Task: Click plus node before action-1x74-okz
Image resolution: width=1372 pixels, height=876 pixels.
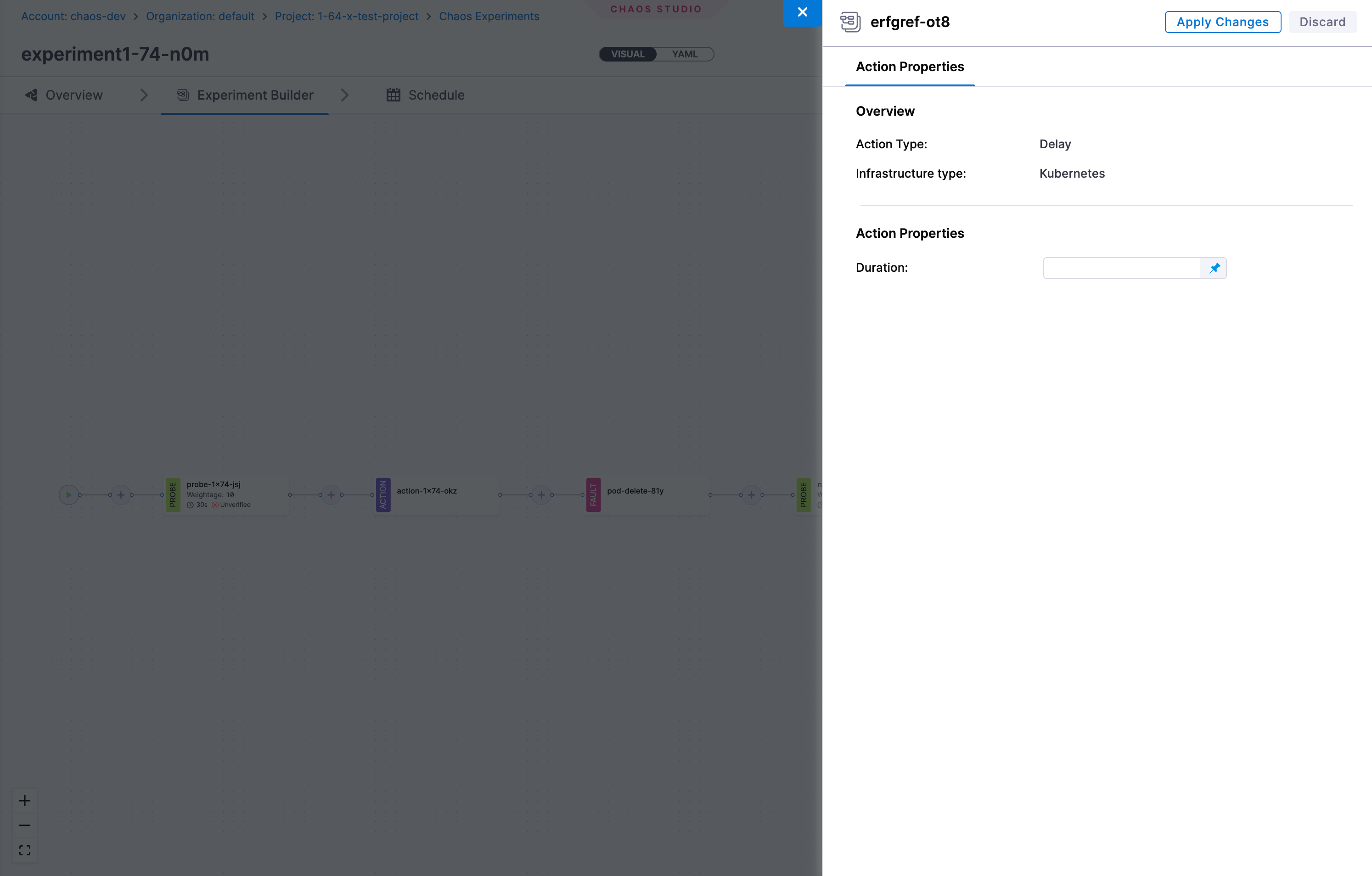Action: tap(331, 495)
